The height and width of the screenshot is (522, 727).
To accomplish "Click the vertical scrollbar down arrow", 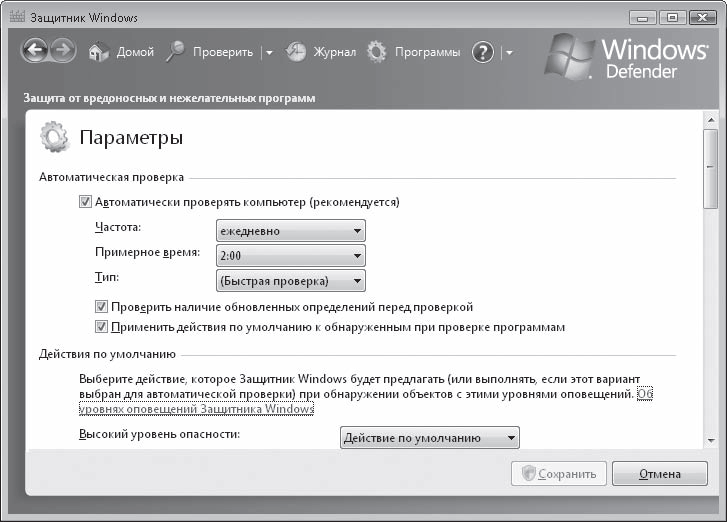I will pyautogui.click(x=710, y=439).
